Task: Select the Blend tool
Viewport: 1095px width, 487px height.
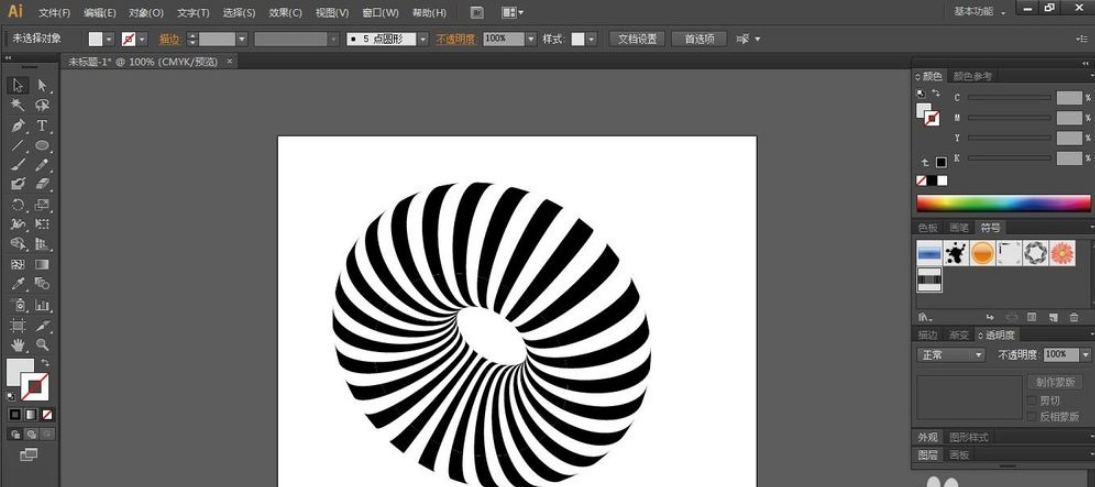Action: coord(43,284)
